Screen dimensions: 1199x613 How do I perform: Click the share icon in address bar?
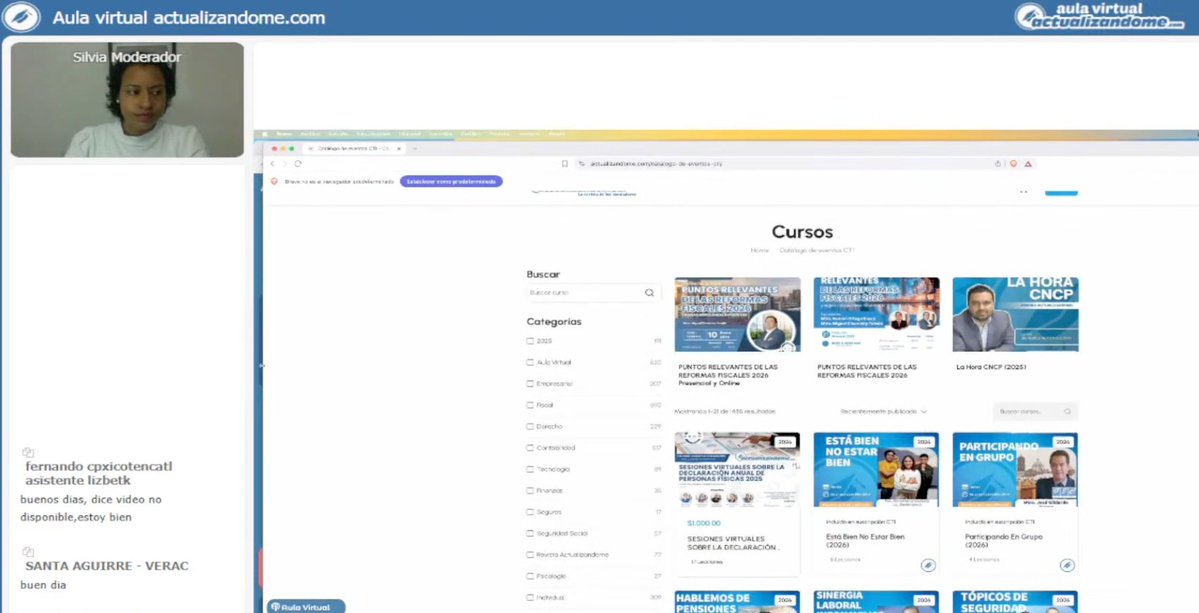coord(998,164)
